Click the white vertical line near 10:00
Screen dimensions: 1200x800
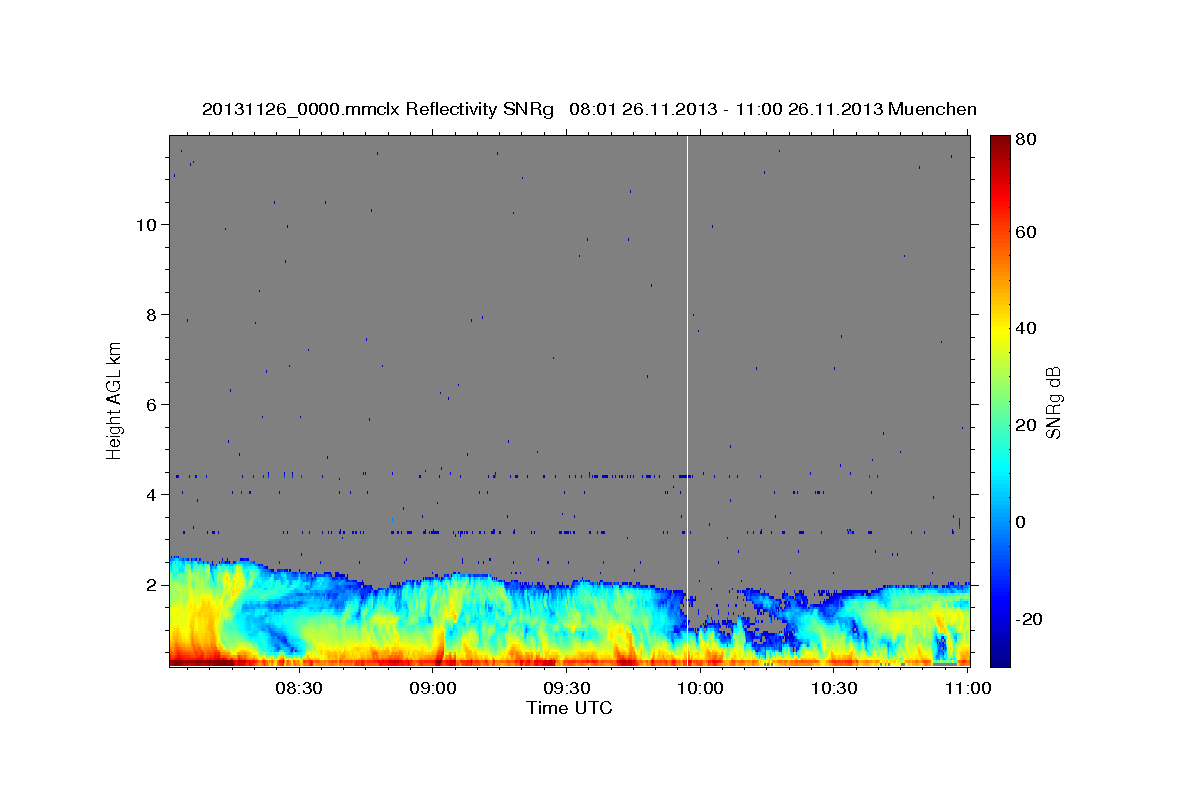coord(687,400)
